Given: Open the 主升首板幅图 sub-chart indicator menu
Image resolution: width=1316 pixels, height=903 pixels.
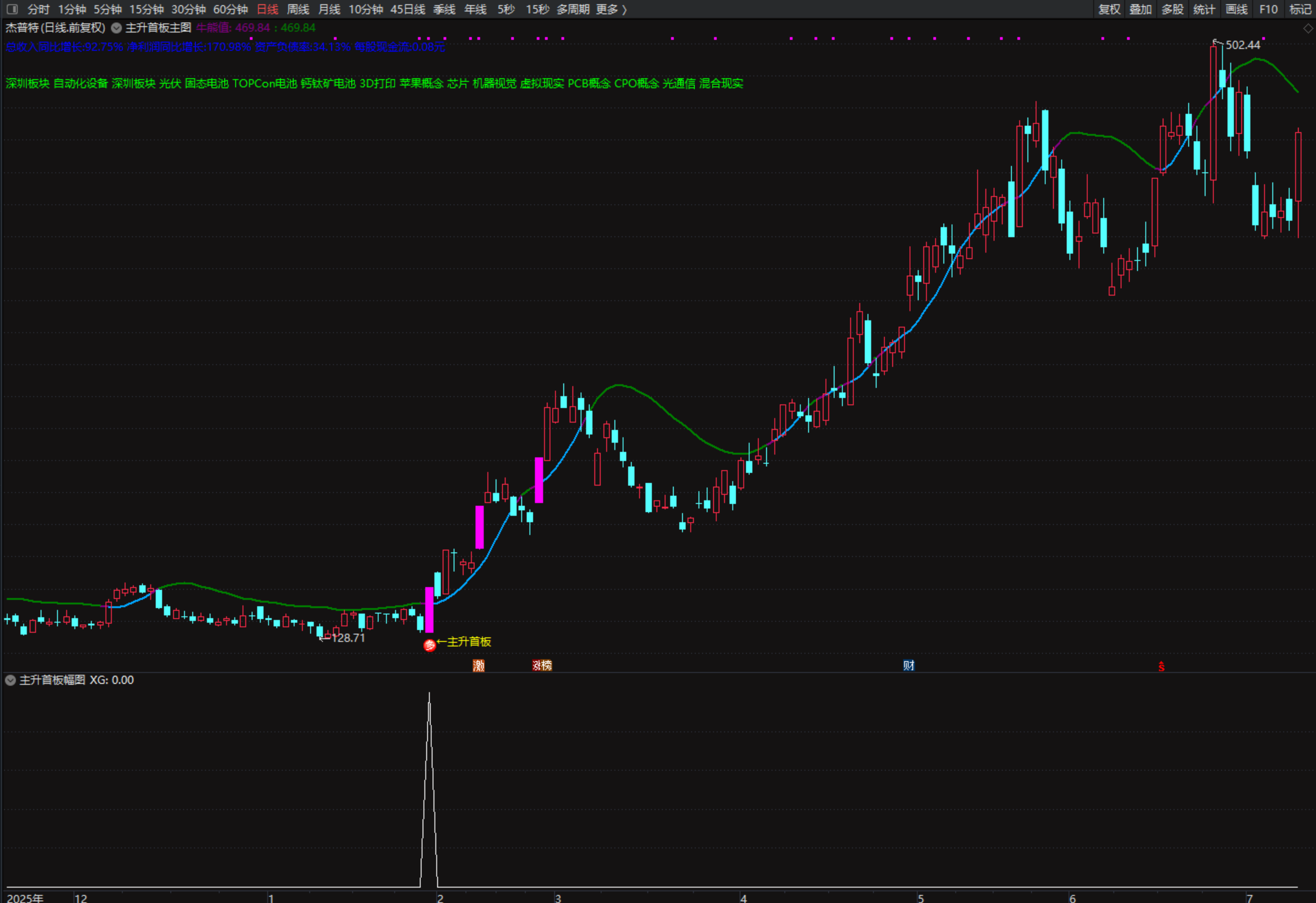Looking at the screenshot, I should [10, 680].
